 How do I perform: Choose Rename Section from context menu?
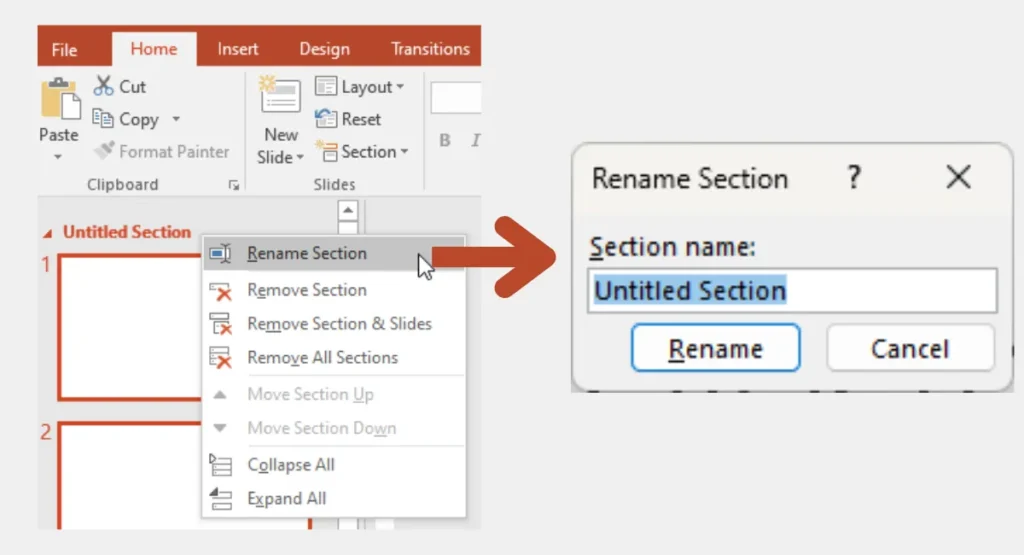pos(306,254)
